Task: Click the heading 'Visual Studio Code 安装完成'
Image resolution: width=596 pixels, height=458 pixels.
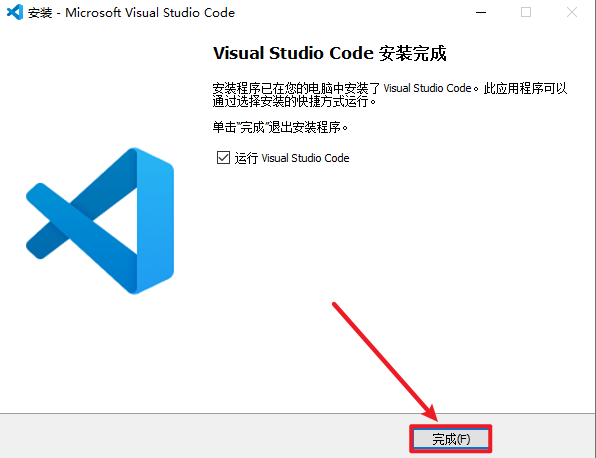Action: point(330,53)
